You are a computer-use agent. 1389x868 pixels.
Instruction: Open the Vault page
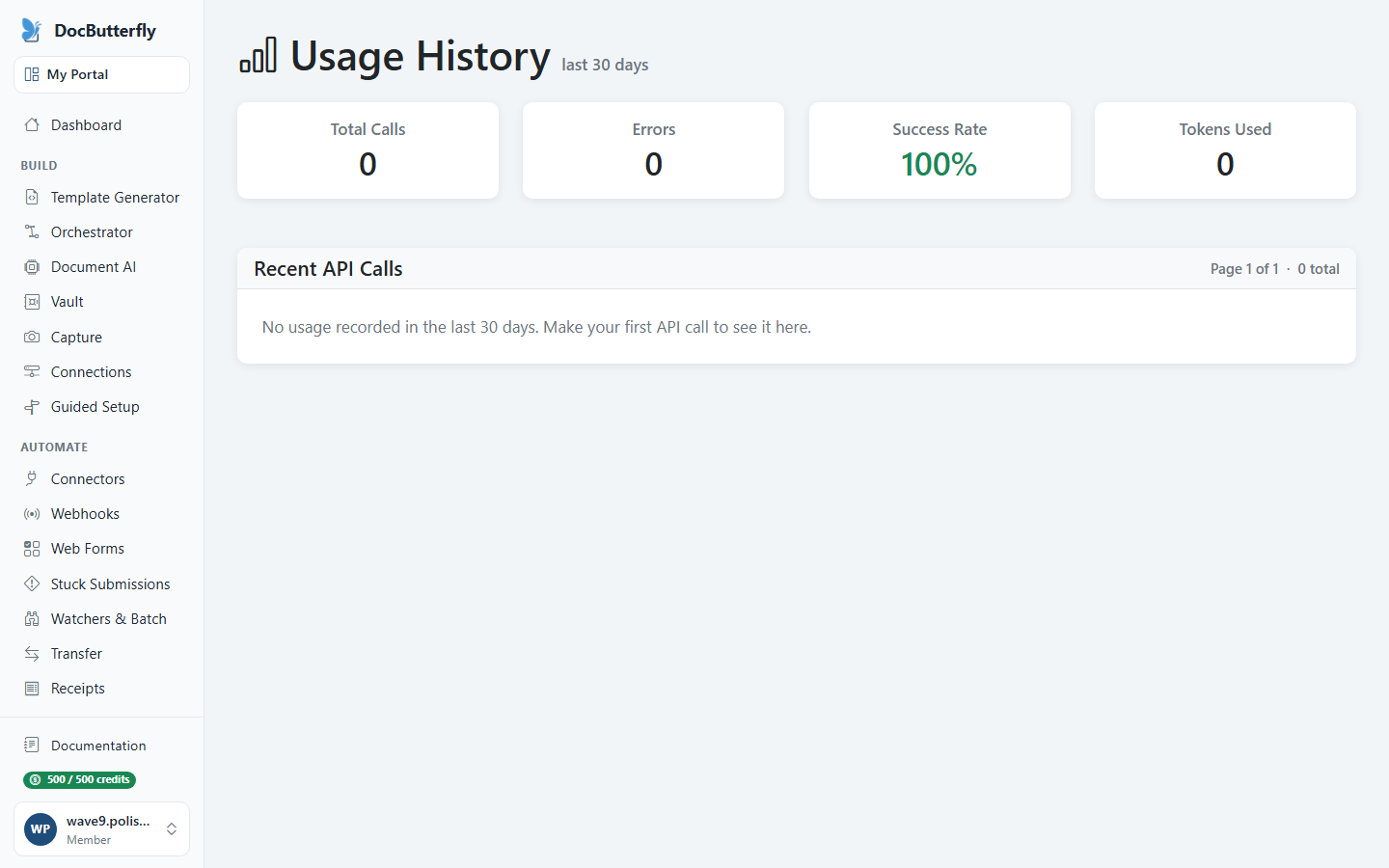101,302
